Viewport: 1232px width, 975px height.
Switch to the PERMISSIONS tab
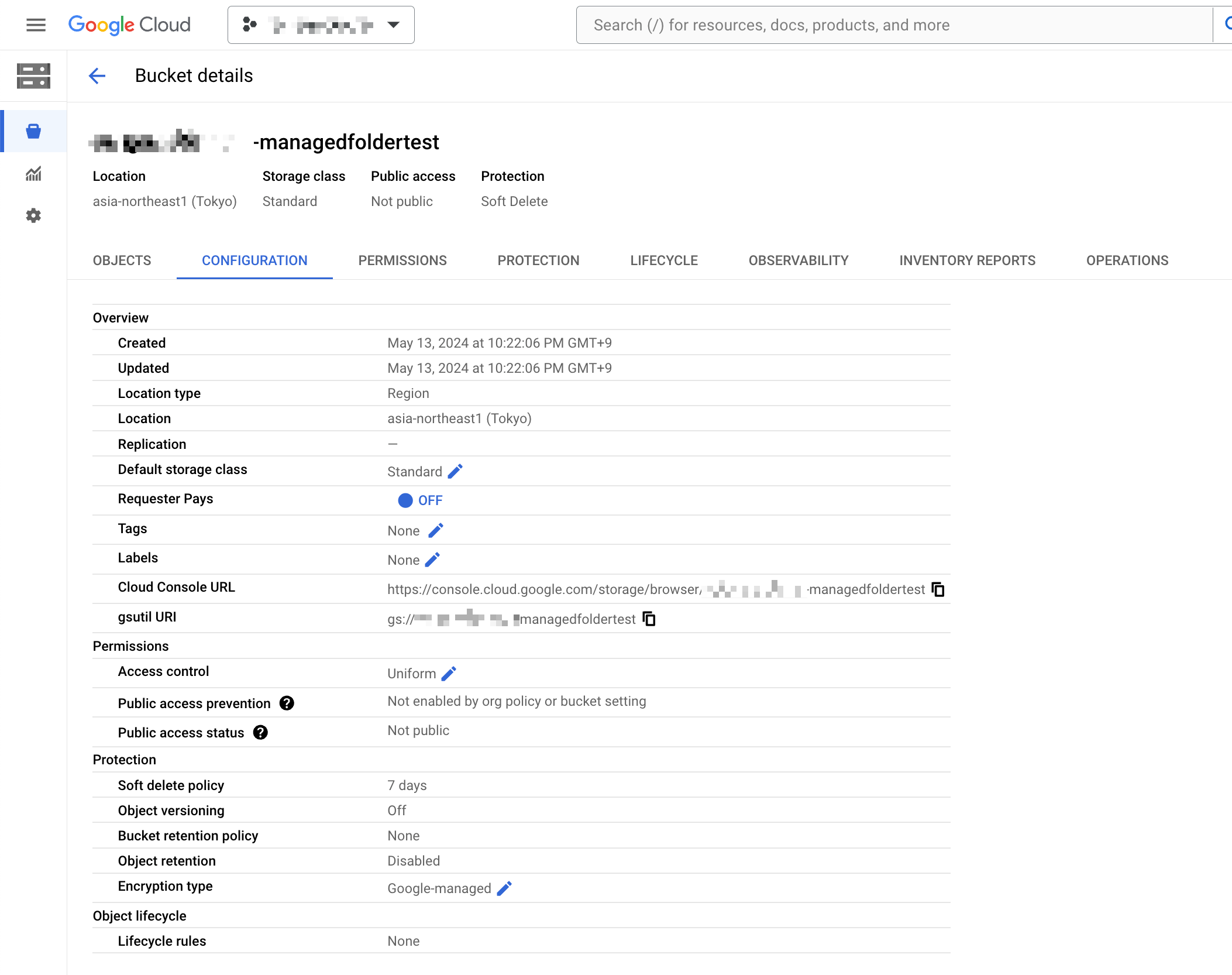402,260
